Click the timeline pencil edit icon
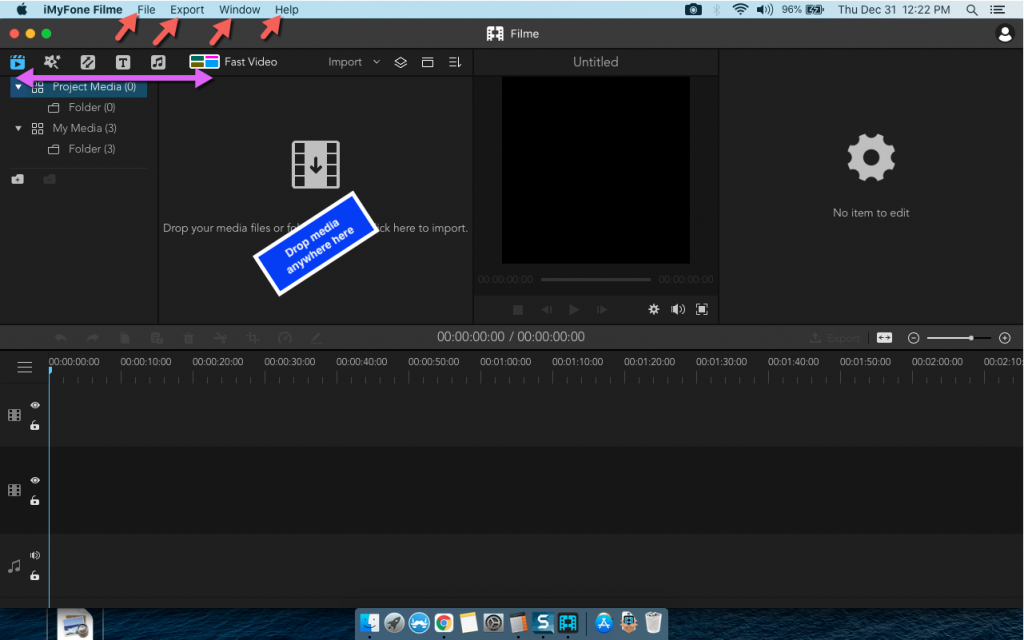Image resolution: width=1024 pixels, height=640 pixels. click(x=316, y=338)
